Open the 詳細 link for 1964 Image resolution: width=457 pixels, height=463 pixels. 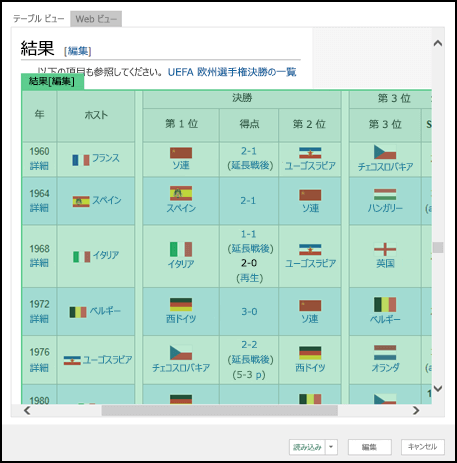point(39,208)
